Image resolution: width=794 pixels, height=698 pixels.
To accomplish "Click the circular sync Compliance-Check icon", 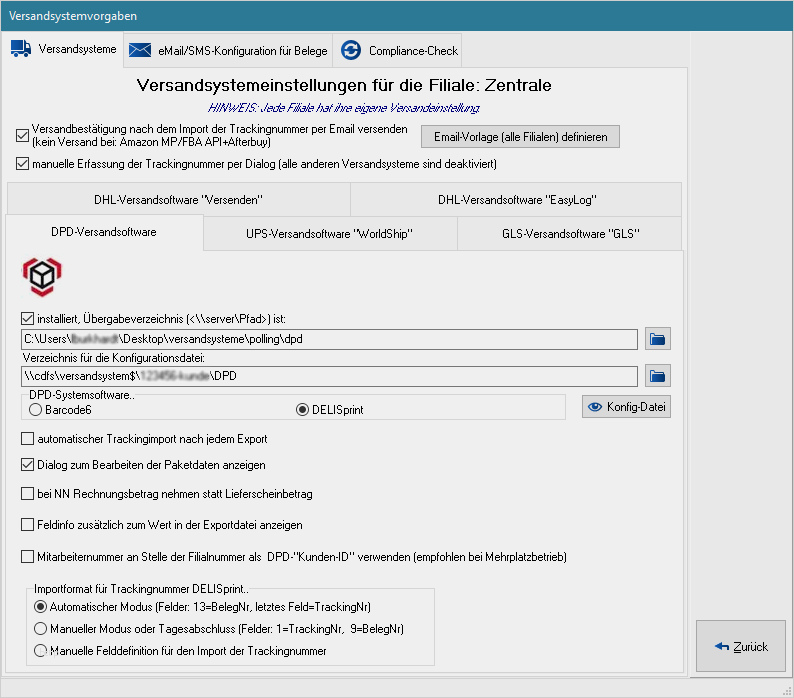I will point(351,50).
